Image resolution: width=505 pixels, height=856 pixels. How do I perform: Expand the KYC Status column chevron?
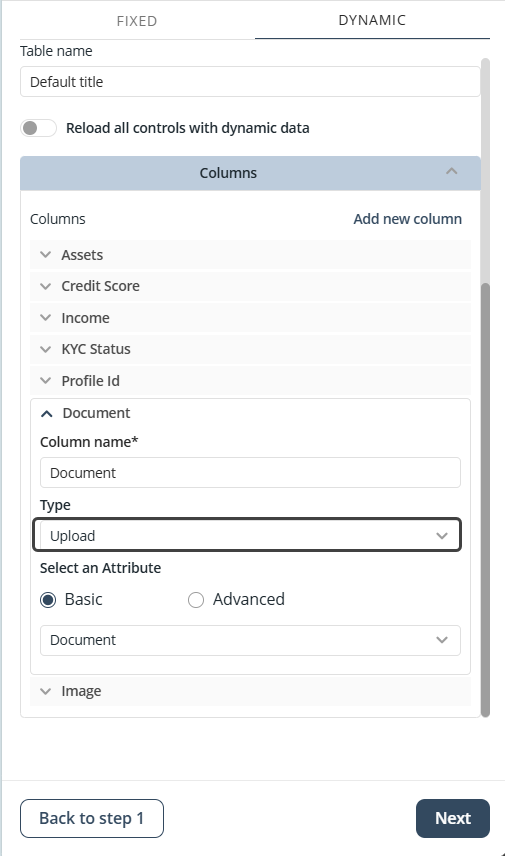point(46,349)
